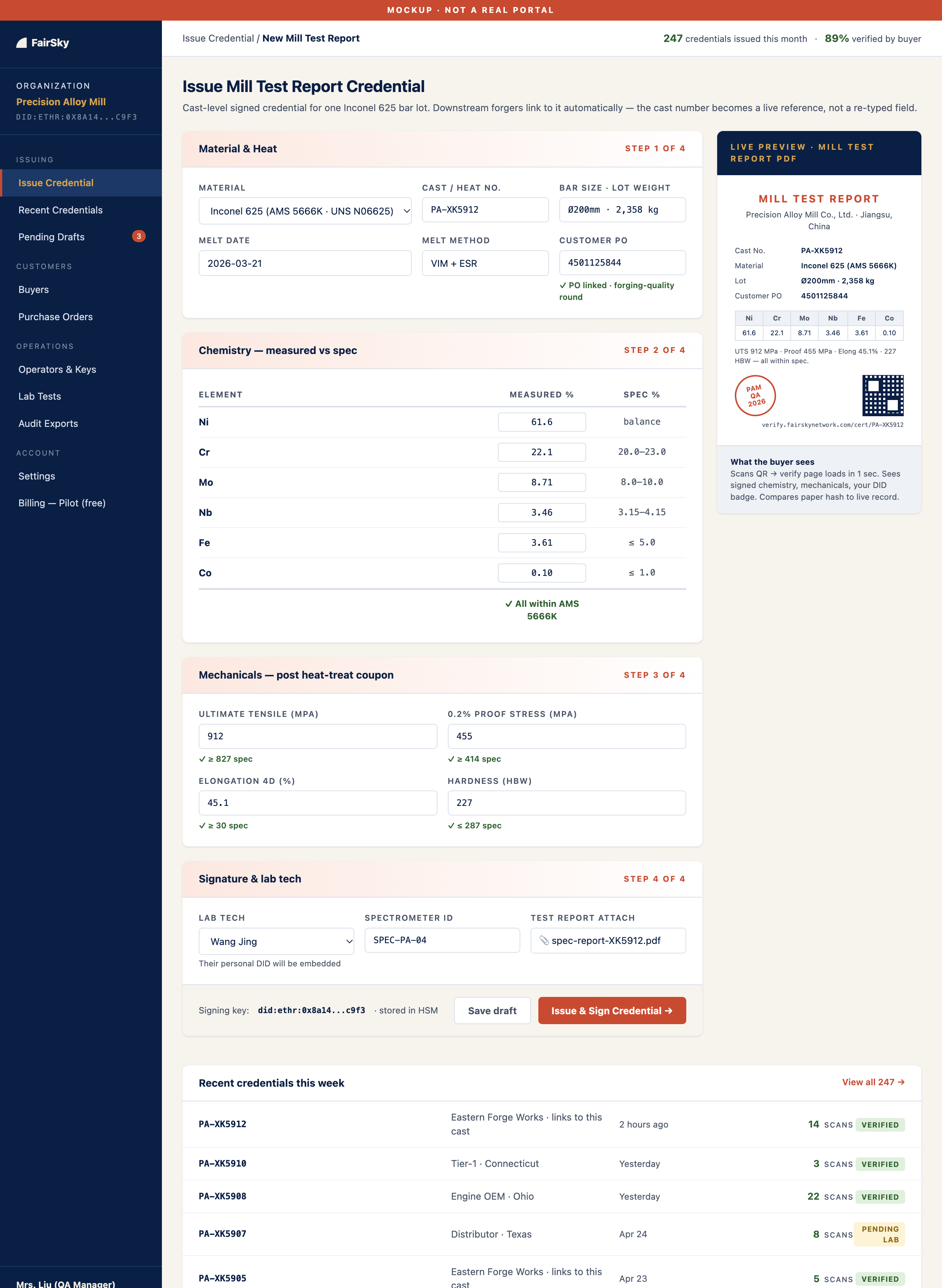Click Issue & Sign Credential
This screenshot has width=942, height=1288.
[612, 1010]
